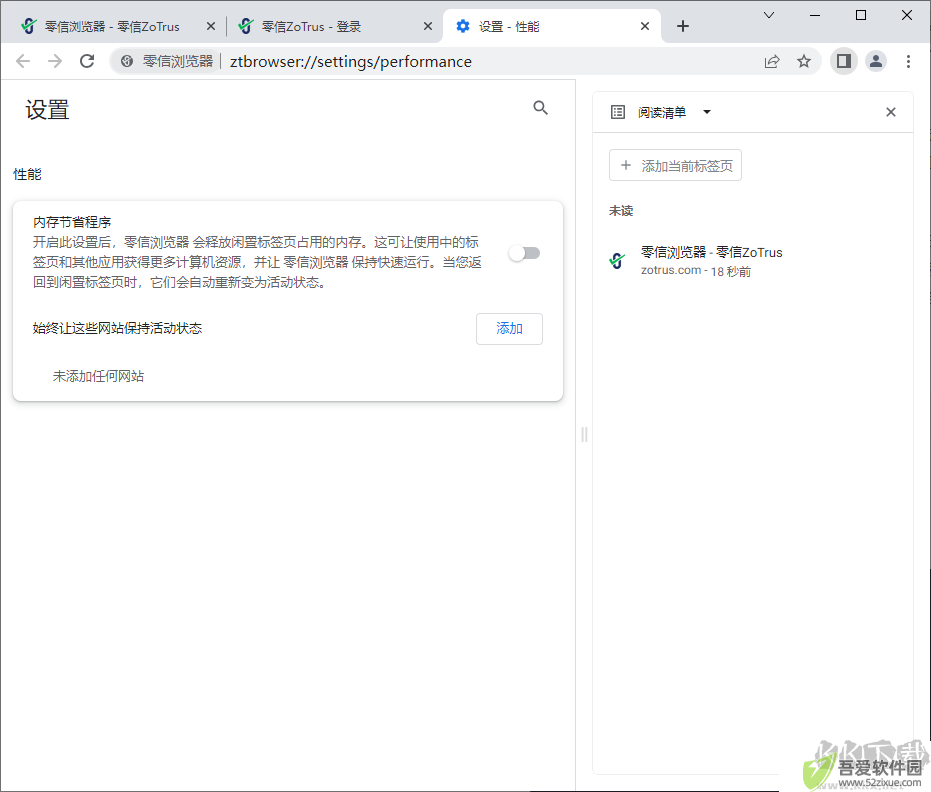Screen dimensions: 931x792
Task: Close the 零信浏览器 - 零信ZoTrus tab
Action: tap(211, 26)
